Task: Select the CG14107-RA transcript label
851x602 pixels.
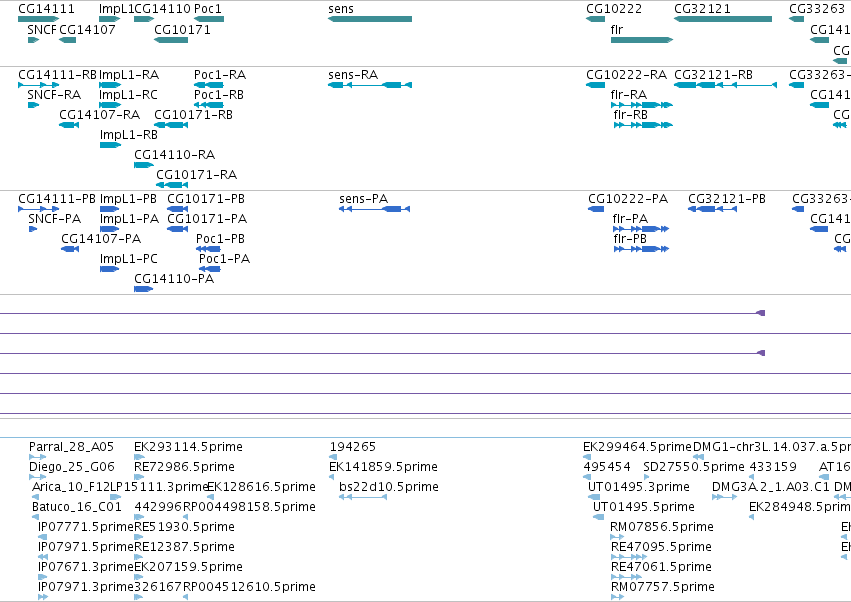Action: point(99,115)
